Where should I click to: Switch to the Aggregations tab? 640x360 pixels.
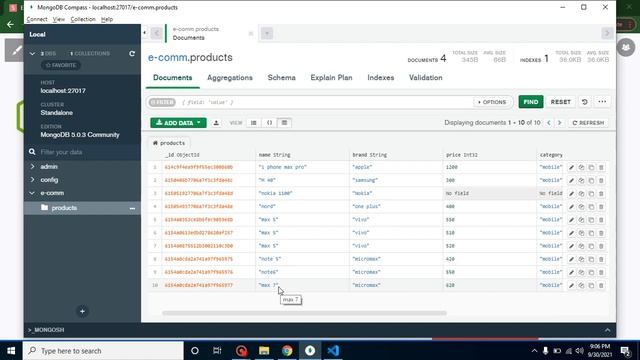pos(230,78)
